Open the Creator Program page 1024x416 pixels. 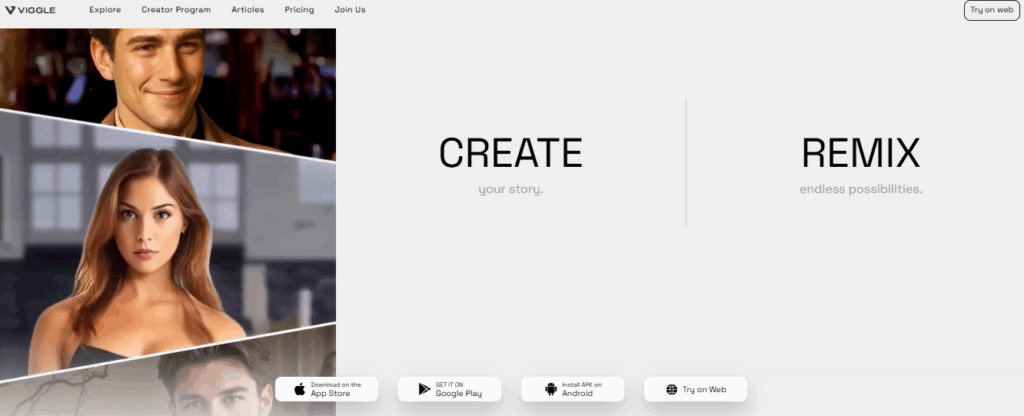[176, 10]
